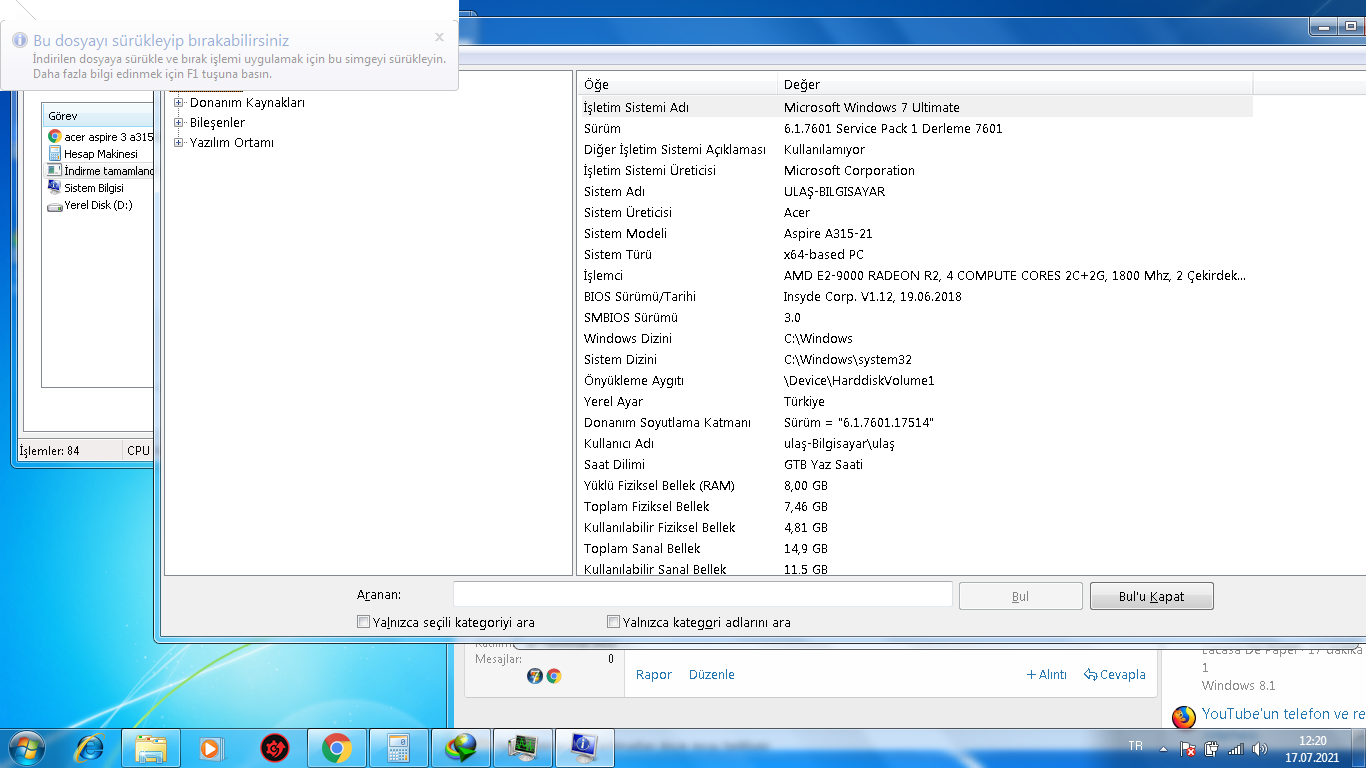Image resolution: width=1366 pixels, height=768 pixels.
Task: Click the power icon in the system tray
Action: click(1212, 749)
